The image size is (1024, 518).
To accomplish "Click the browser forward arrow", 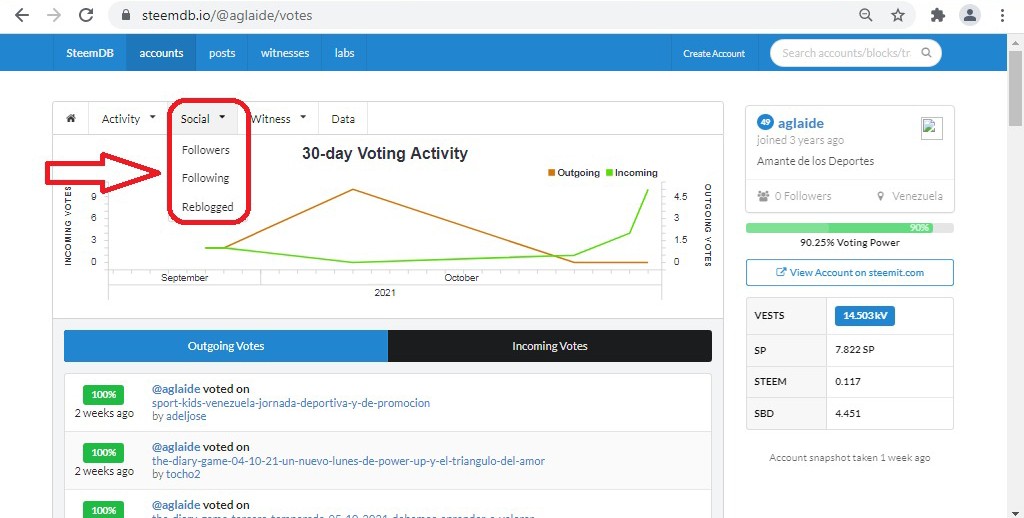I will click(x=54, y=15).
